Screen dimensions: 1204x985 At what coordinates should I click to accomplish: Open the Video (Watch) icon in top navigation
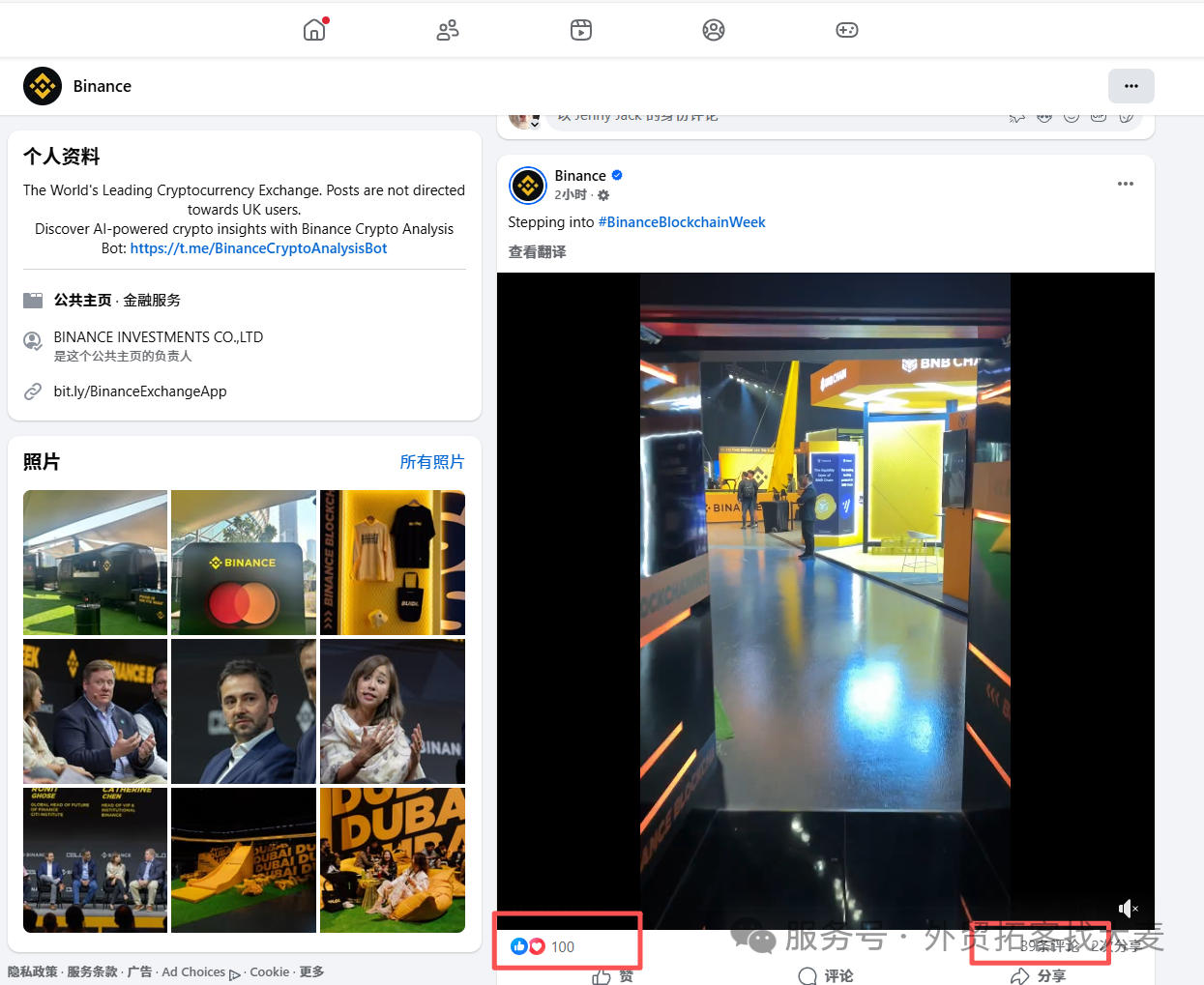point(581,30)
